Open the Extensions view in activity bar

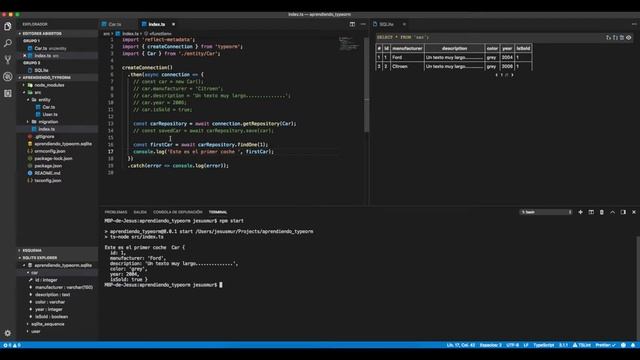coord(8,93)
